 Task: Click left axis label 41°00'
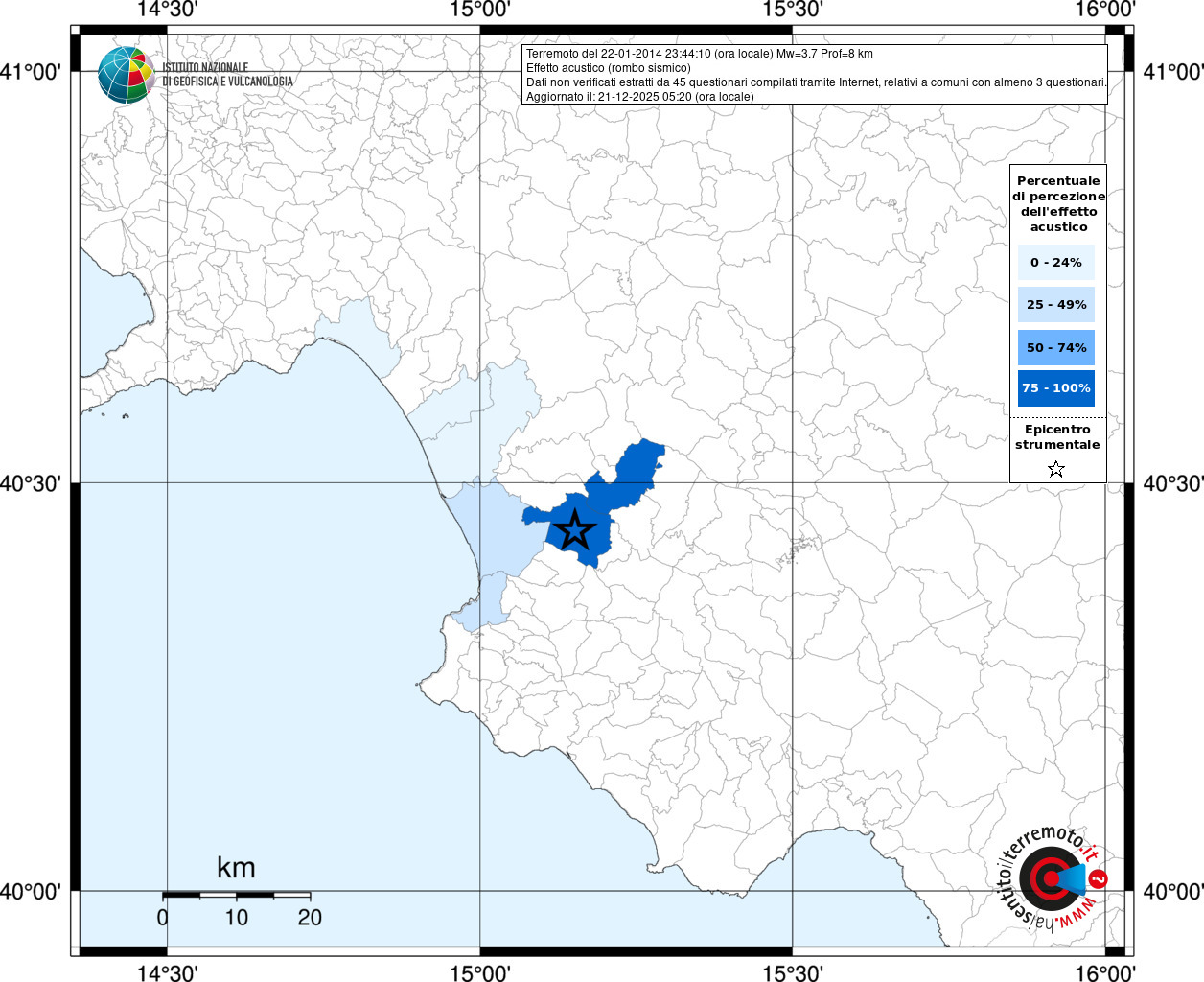[x=32, y=72]
